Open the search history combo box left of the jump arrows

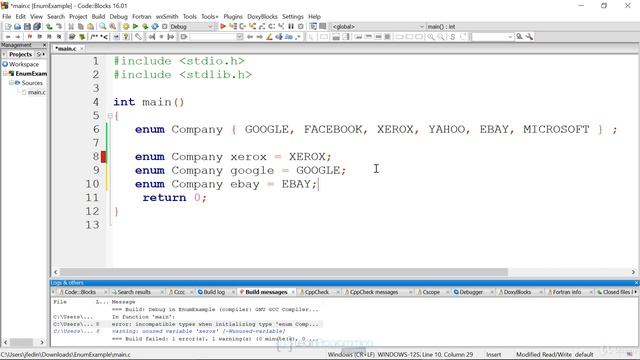pos(216,37)
